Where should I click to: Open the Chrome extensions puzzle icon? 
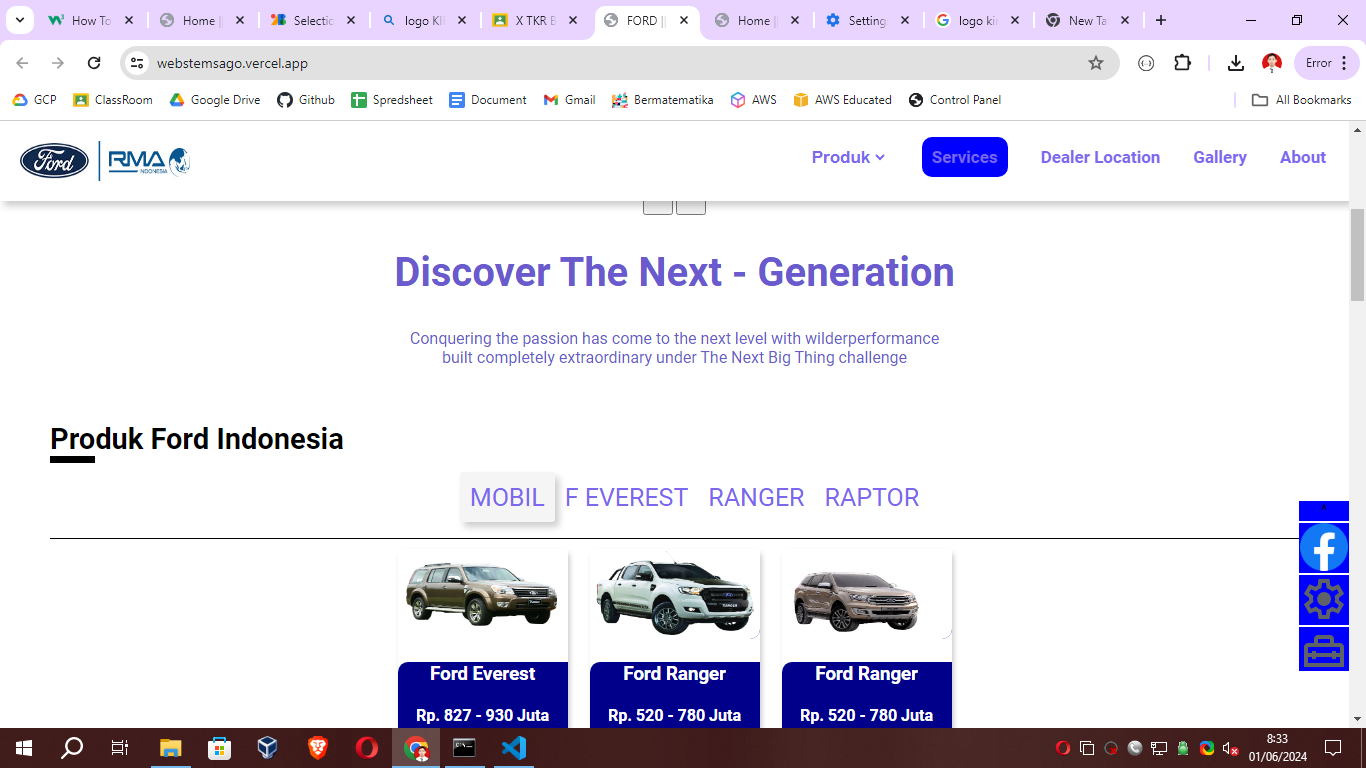point(1182,63)
